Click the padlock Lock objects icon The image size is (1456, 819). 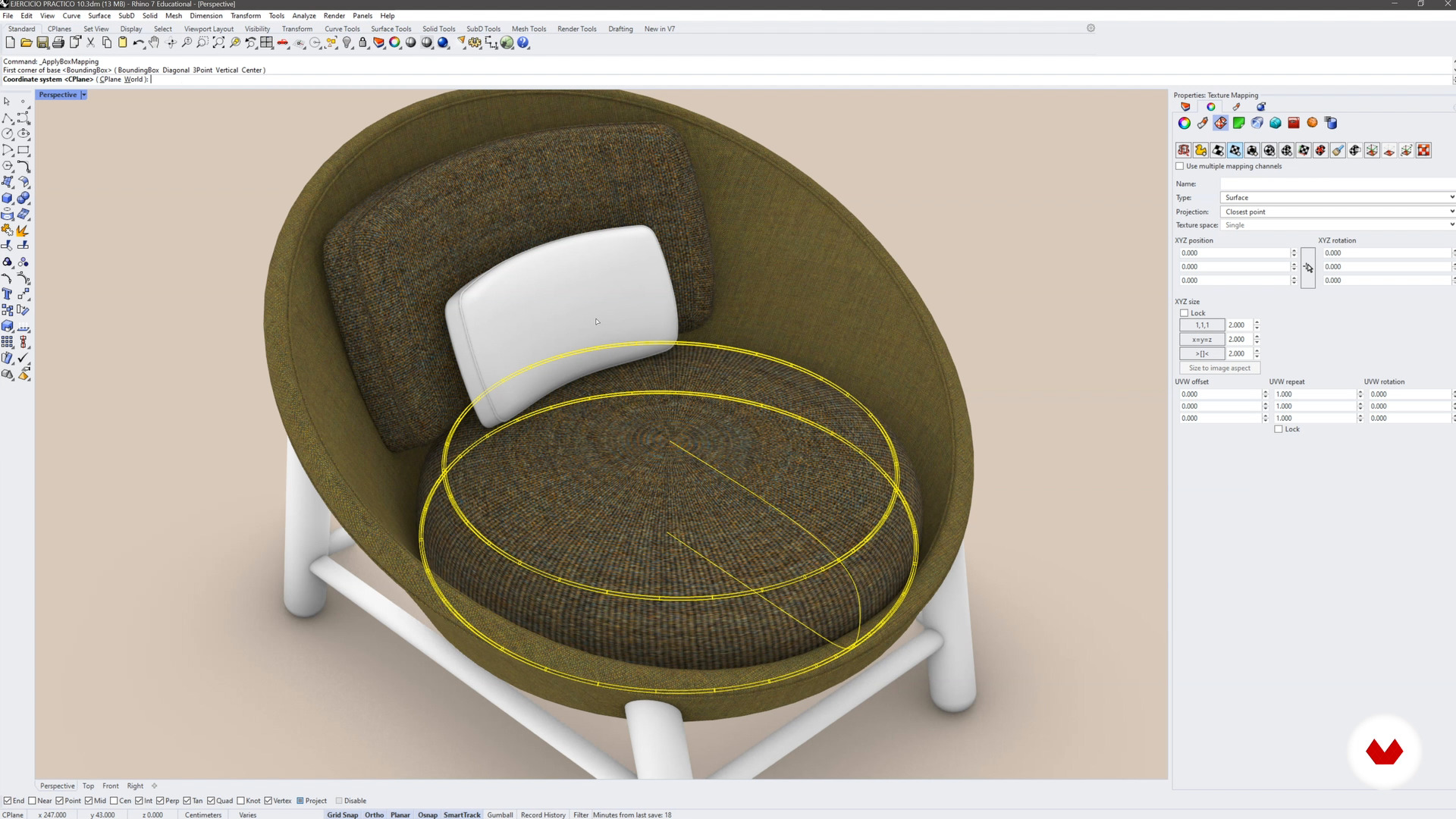(363, 43)
